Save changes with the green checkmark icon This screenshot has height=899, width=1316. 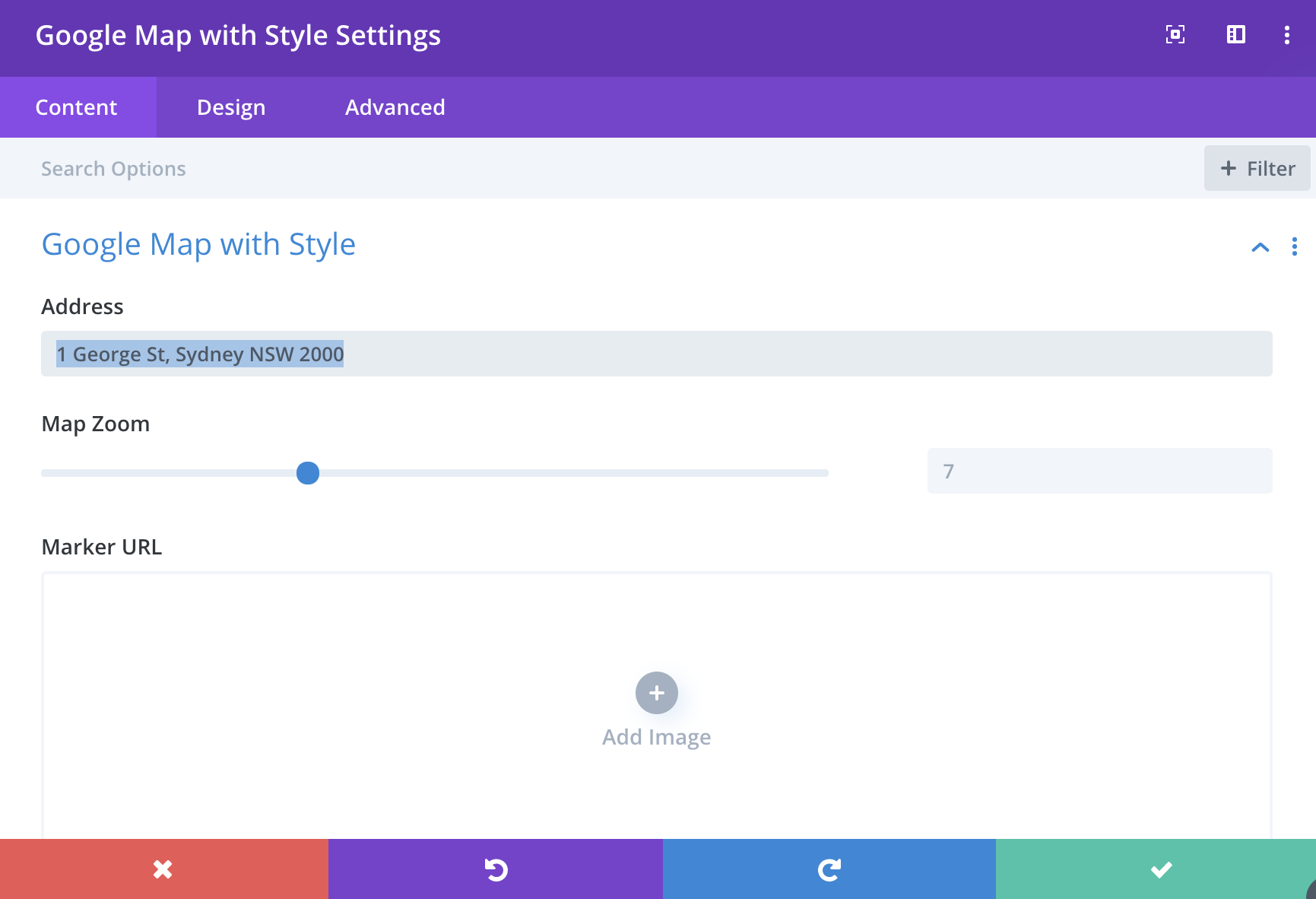tap(1159, 869)
